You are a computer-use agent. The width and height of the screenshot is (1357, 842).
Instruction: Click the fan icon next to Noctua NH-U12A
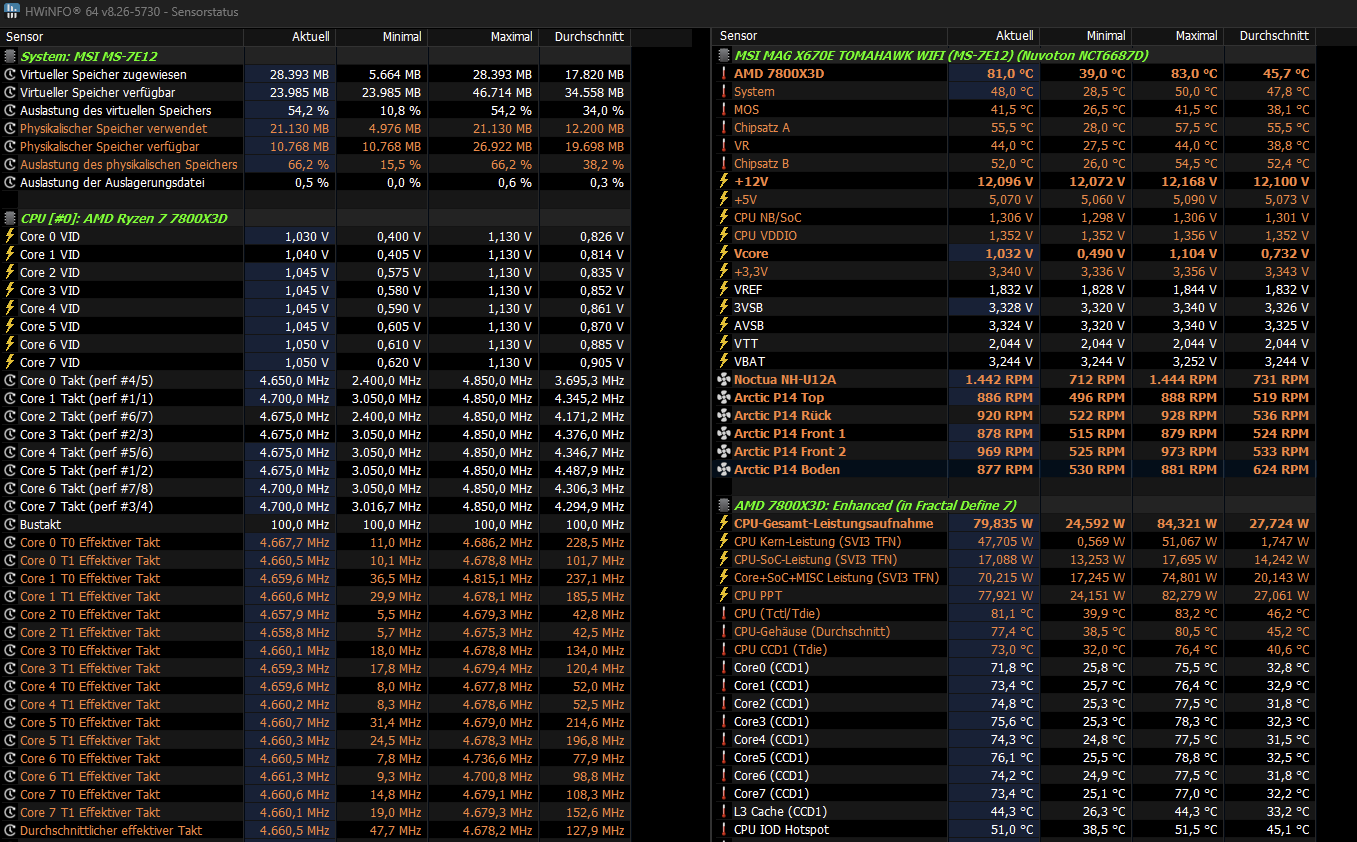click(x=724, y=380)
